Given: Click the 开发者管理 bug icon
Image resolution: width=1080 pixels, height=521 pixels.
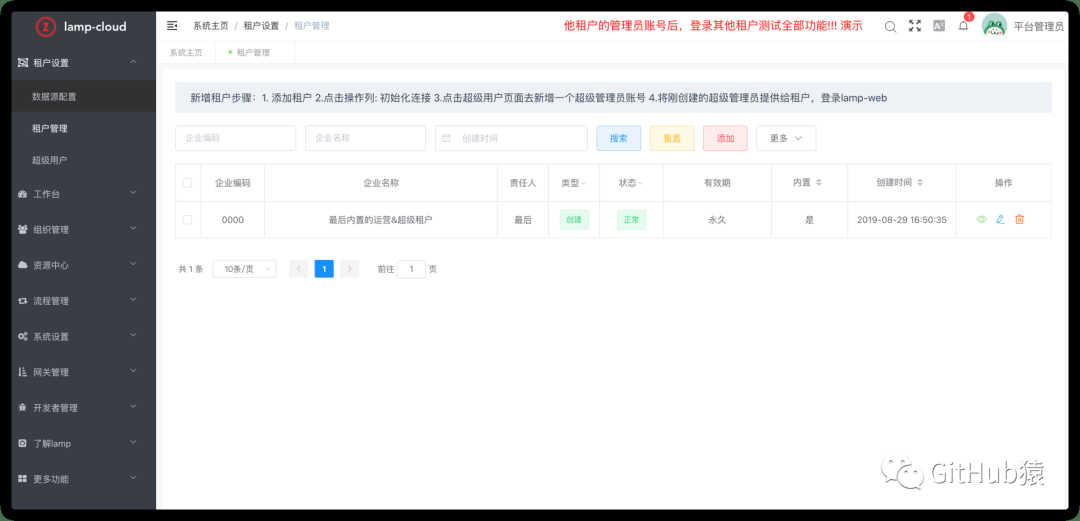Looking at the screenshot, I should pos(23,408).
